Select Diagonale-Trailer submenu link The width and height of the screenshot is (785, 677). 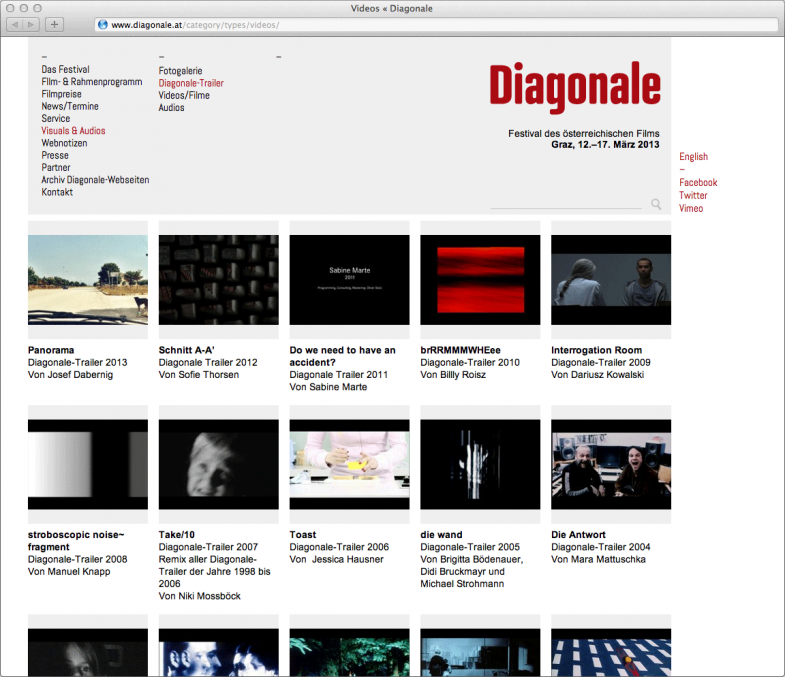pos(191,83)
